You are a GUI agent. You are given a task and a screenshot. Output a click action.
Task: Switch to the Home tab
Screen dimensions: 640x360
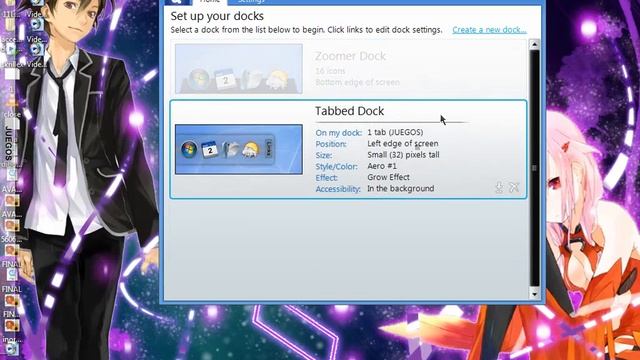[210, 2]
